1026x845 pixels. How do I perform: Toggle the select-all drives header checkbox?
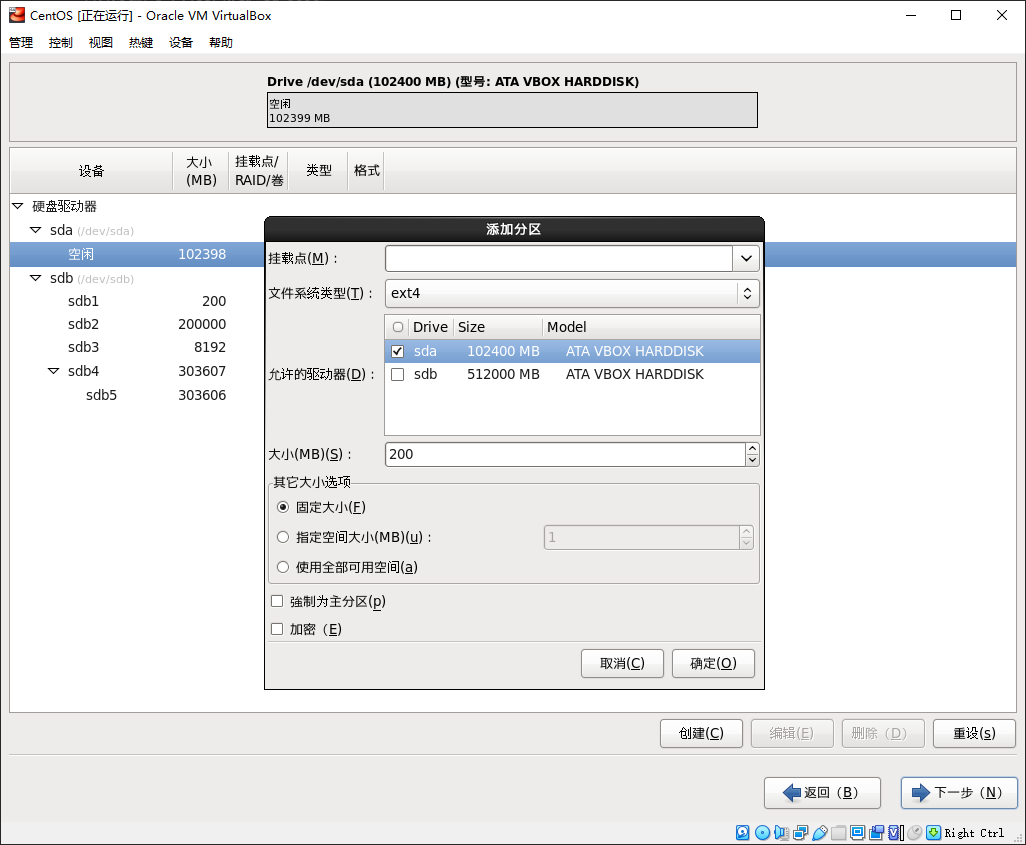(398, 327)
